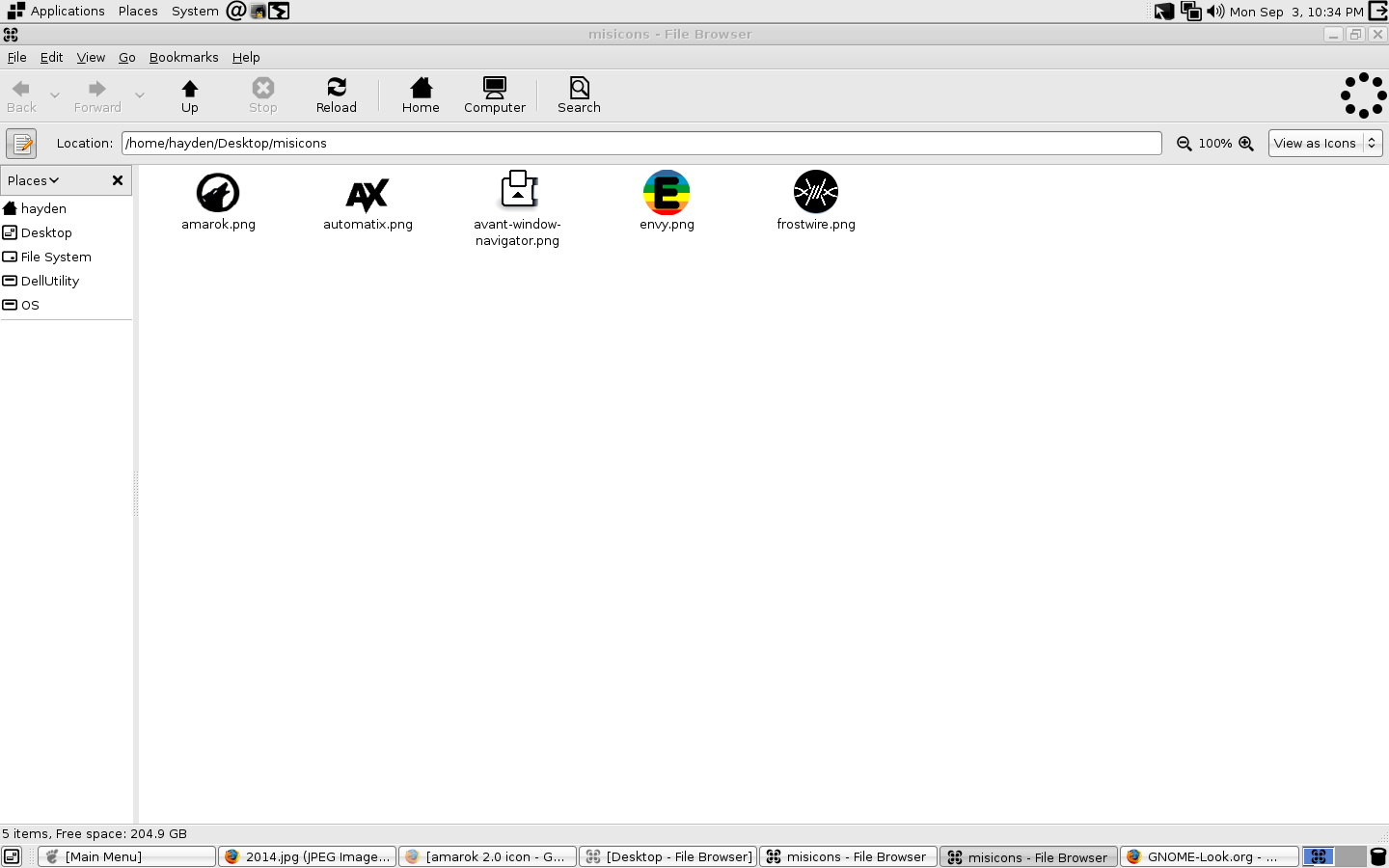Open the File menu
This screenshot has height=868, width=1389.
(x=17, y=57)
